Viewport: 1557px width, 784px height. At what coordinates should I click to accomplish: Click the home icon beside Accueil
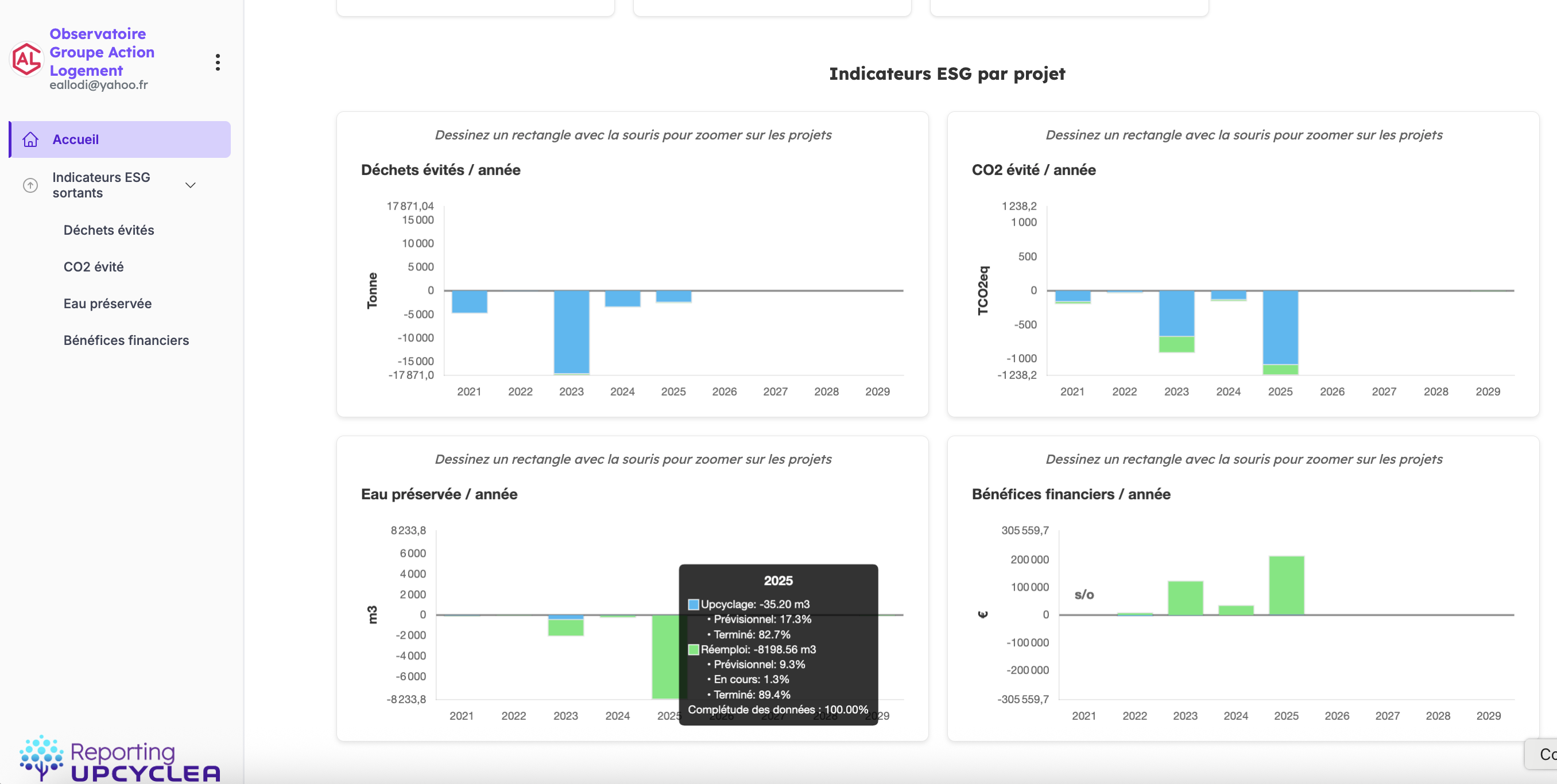[x=30, y=139]
